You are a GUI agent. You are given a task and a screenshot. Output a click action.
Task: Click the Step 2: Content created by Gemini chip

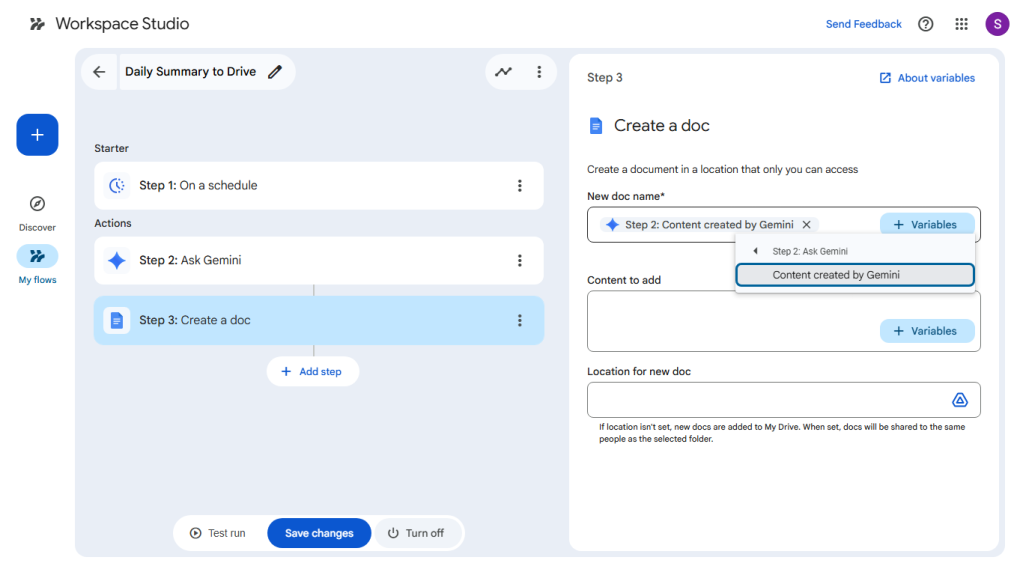708,225
